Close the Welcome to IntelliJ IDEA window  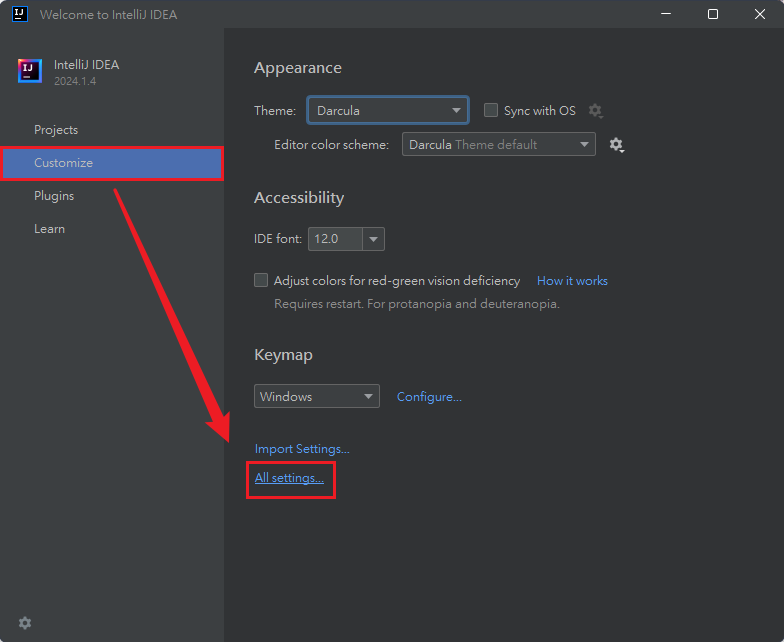pos(760,14)
